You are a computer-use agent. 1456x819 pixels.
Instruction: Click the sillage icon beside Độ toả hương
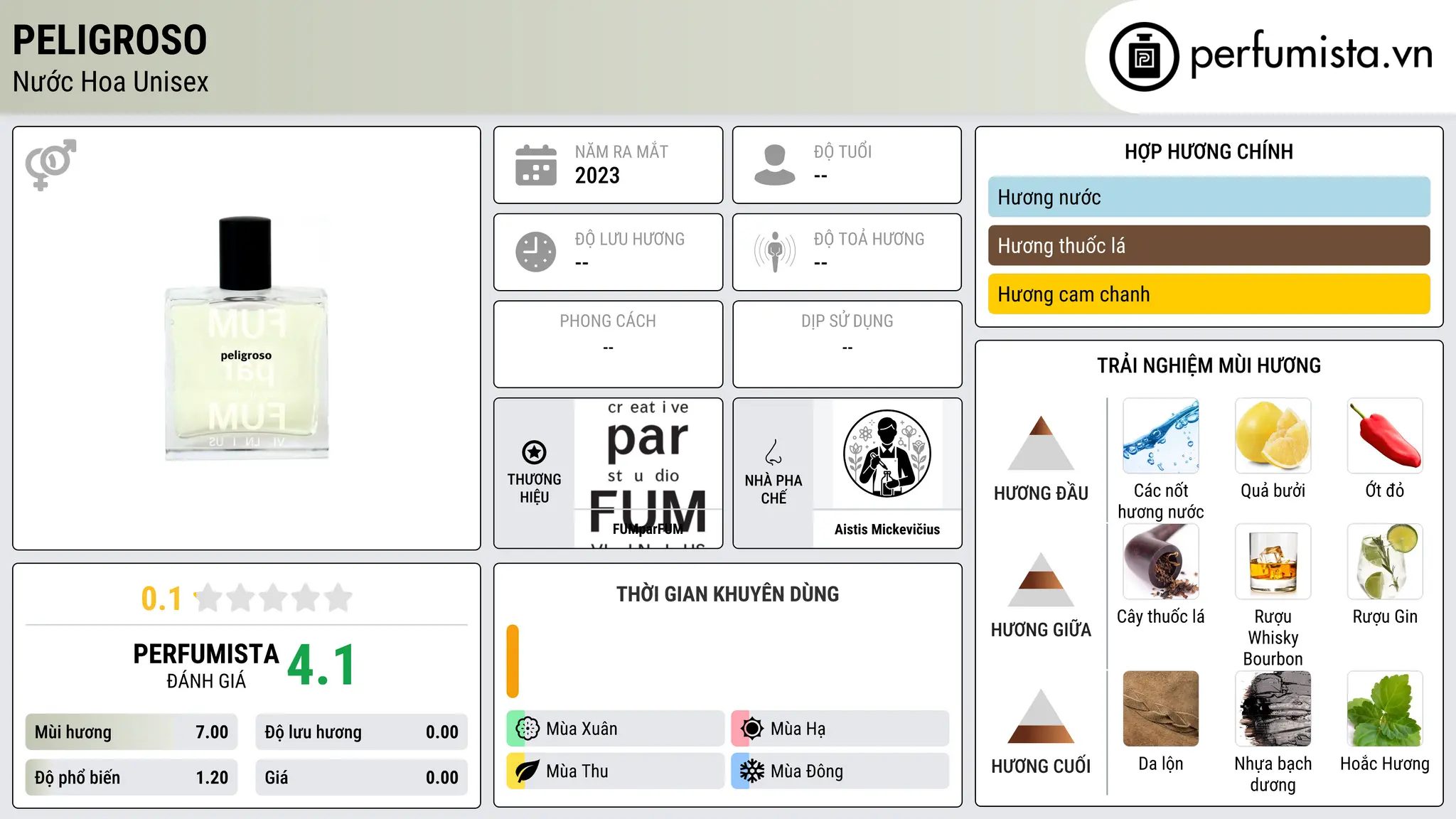coord(775,252)
